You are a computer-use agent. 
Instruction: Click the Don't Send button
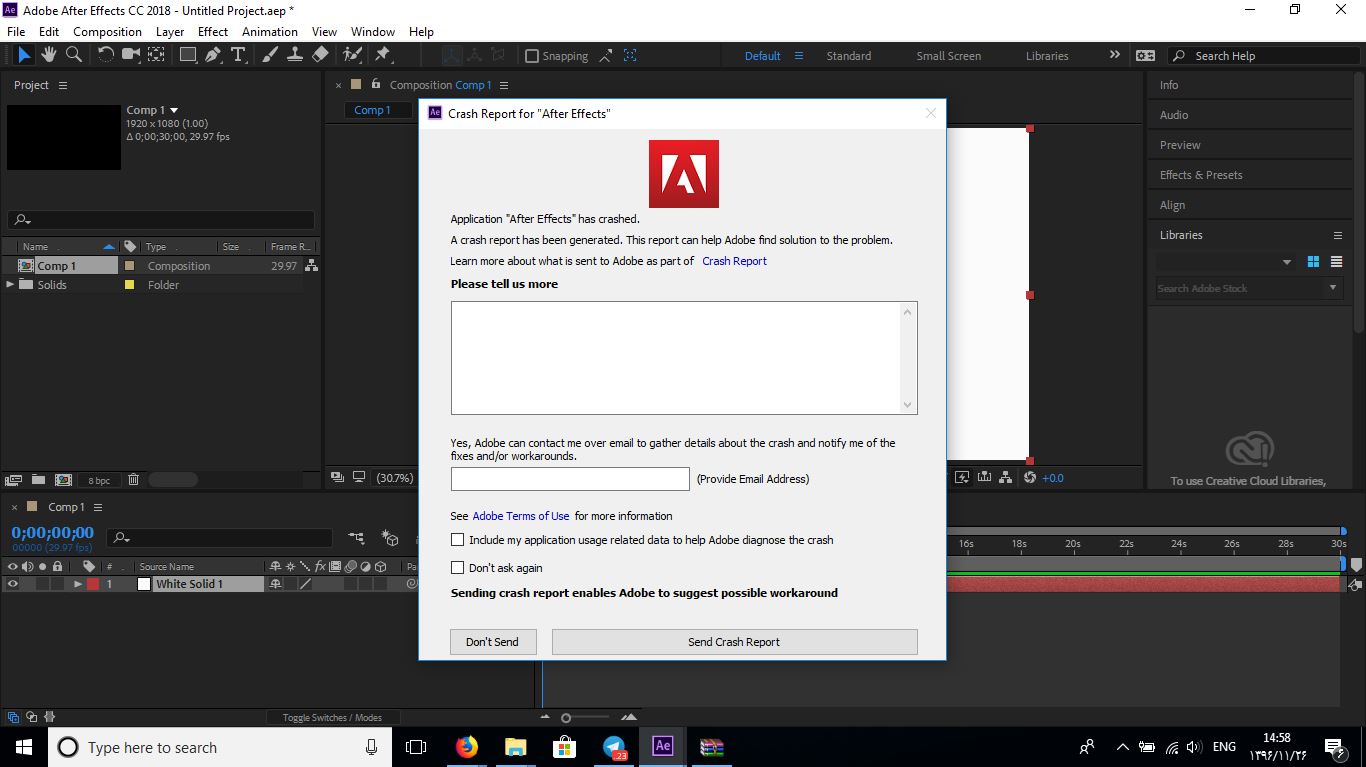pos(493,642)
